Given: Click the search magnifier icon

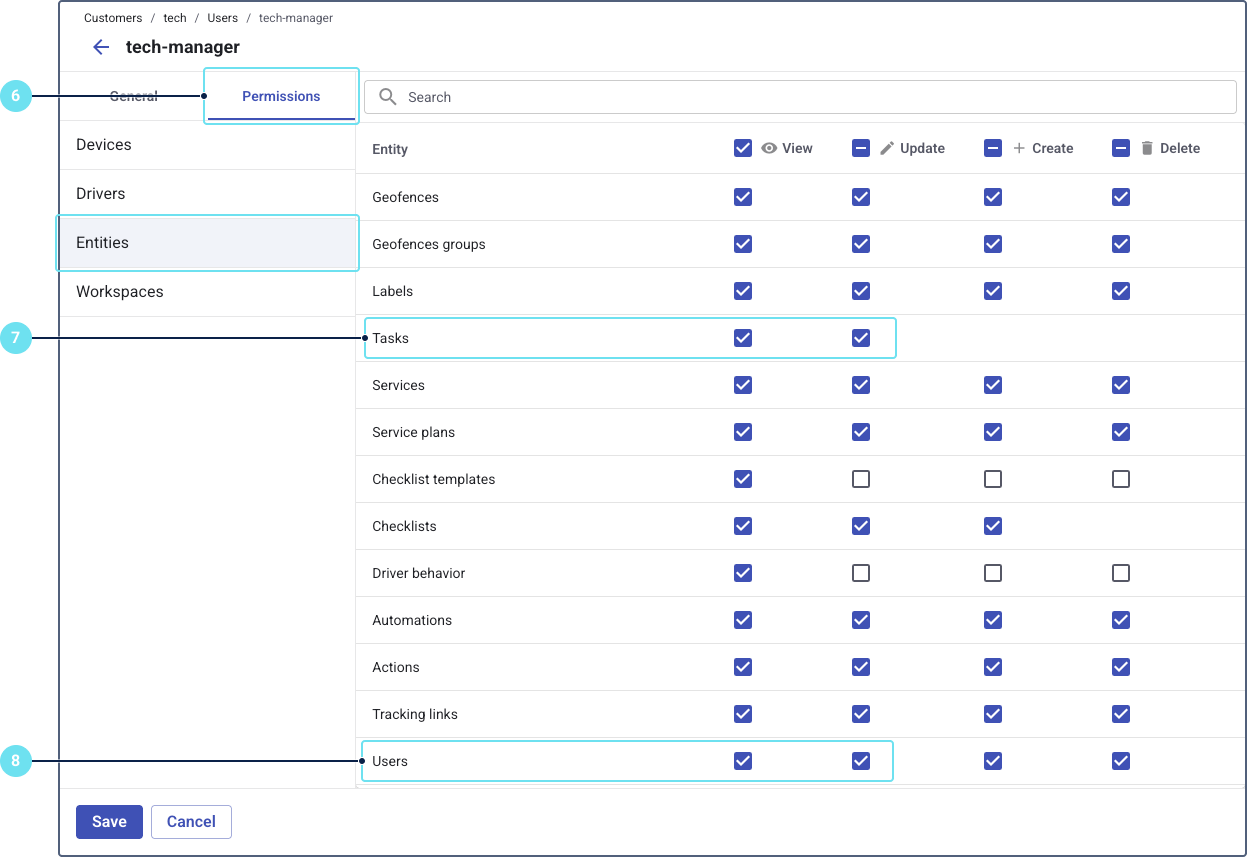Looking at the screenshot, I should (x=388, y=97).
